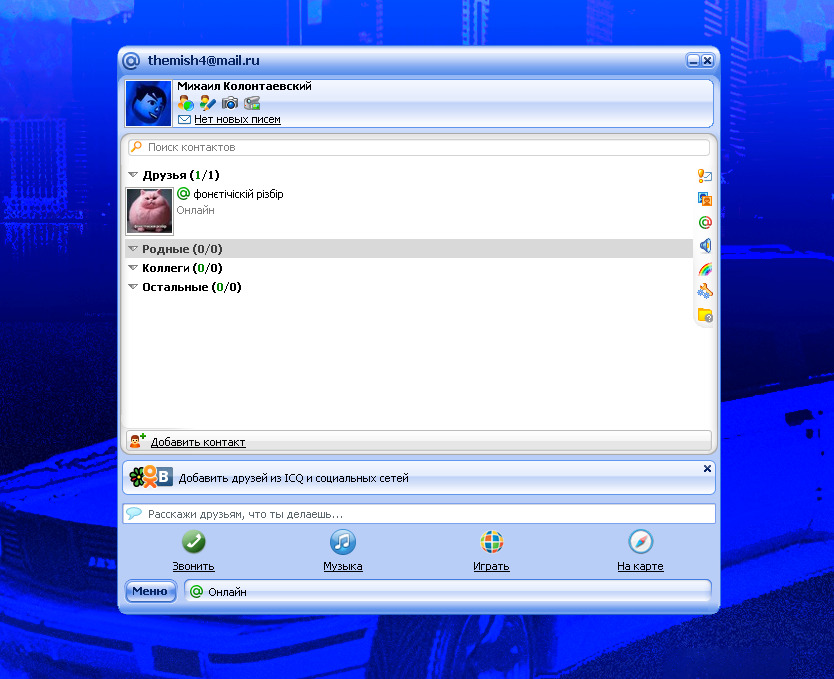Click the photo camera icon

[x=230, y=103]
